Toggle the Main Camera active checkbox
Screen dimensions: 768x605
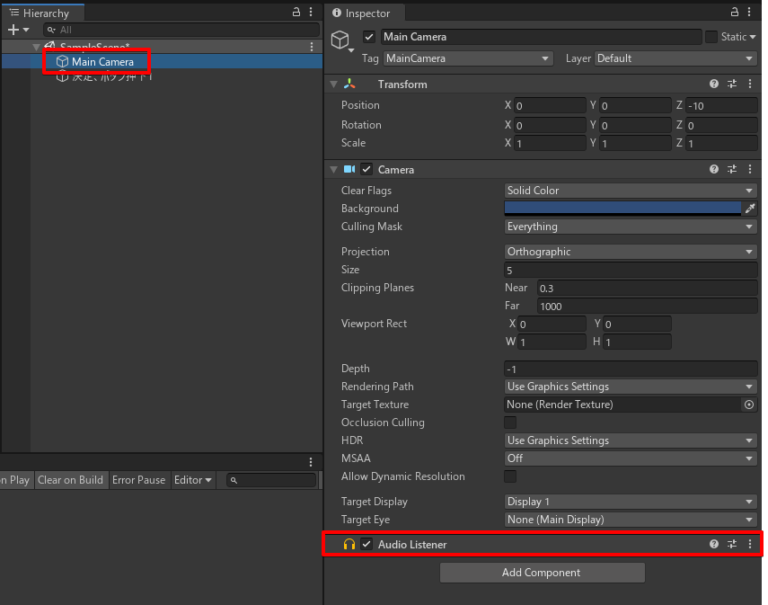(369, 37)
